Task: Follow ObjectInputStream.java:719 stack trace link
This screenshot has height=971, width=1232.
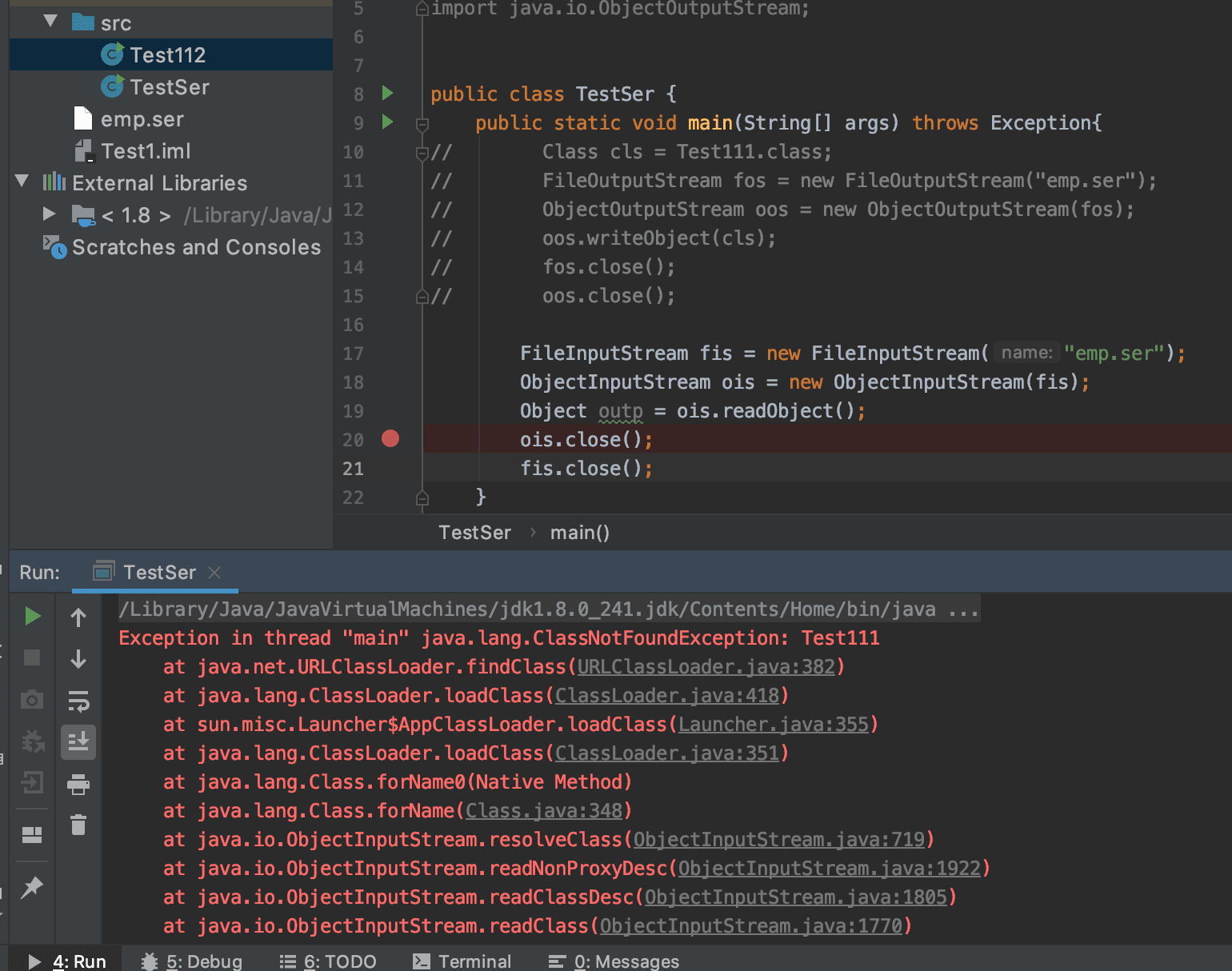Action: 781,839
